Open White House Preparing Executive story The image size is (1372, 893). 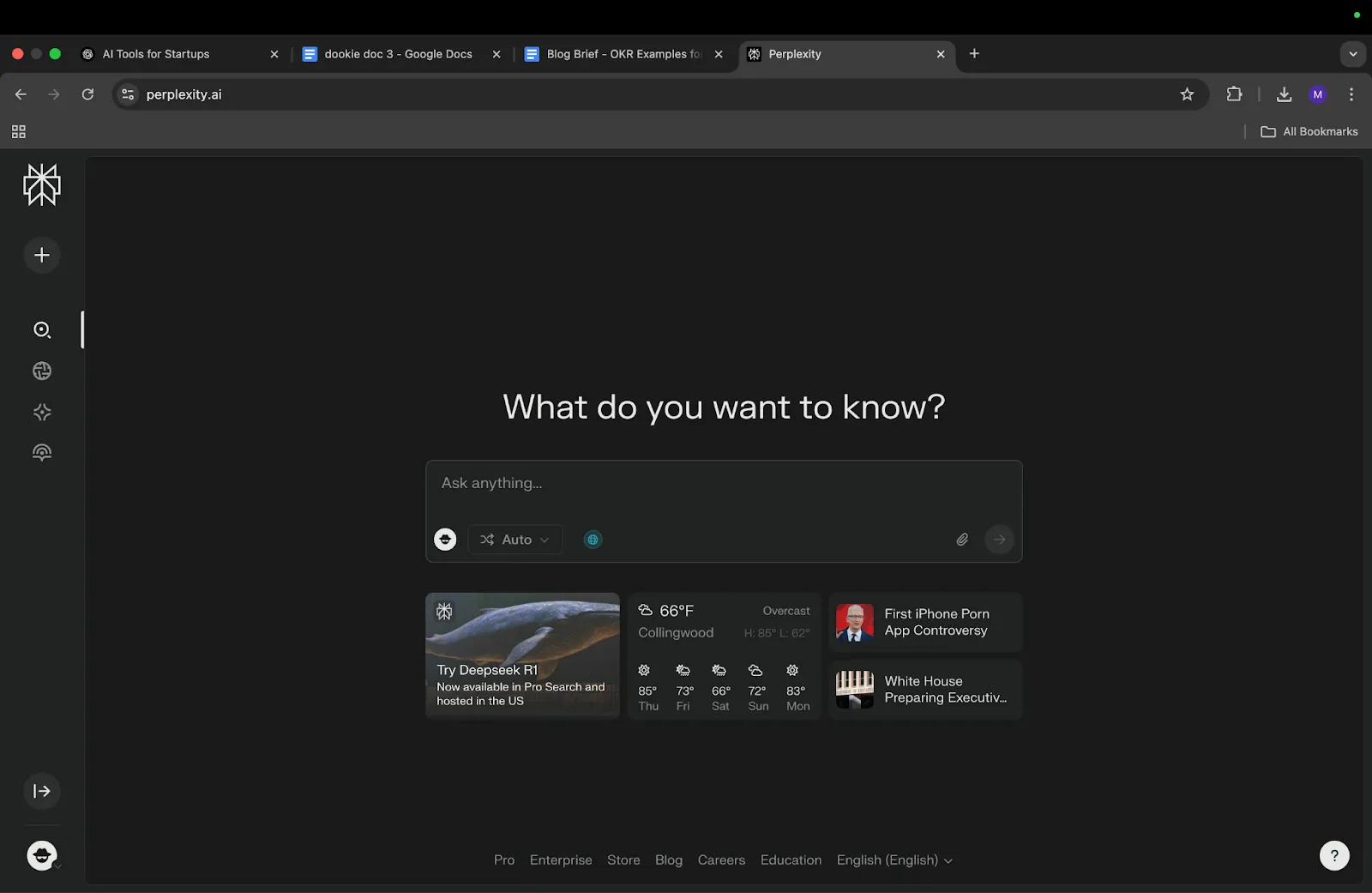(925, 690)
